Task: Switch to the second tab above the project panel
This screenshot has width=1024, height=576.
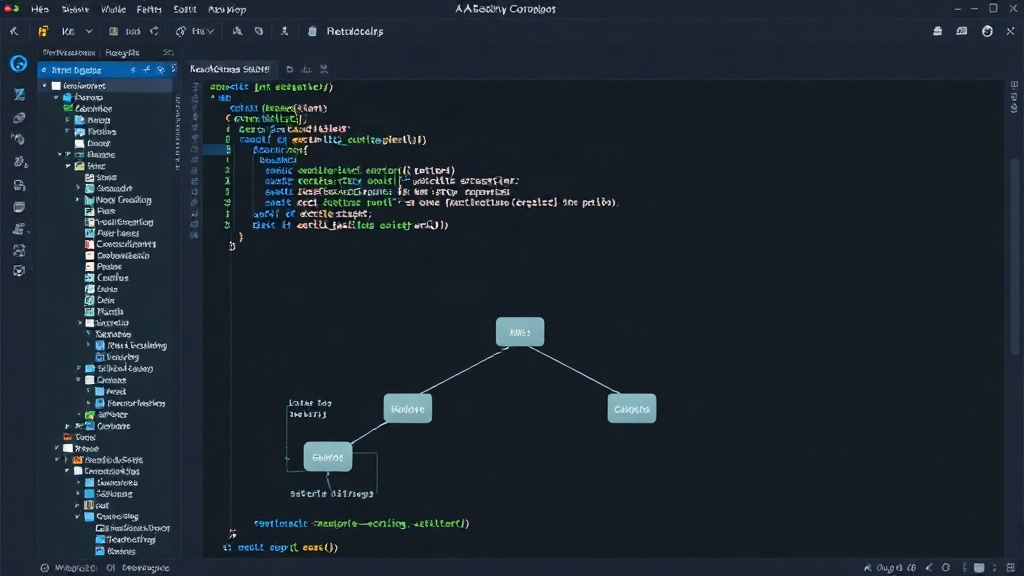Action: [122, 52]
